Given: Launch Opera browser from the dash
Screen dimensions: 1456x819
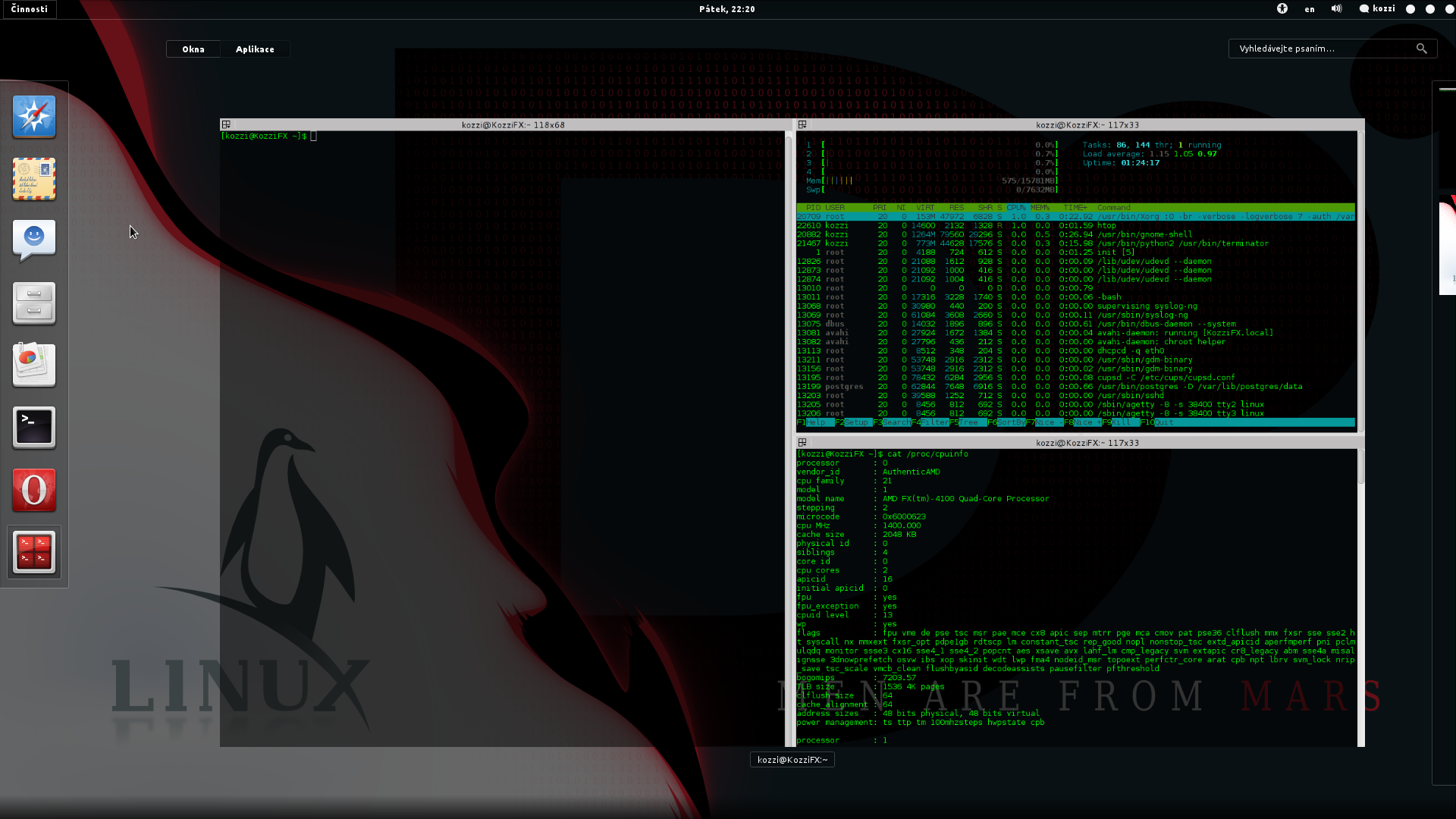Looking at the screenshot, I should tap(34, 490).
